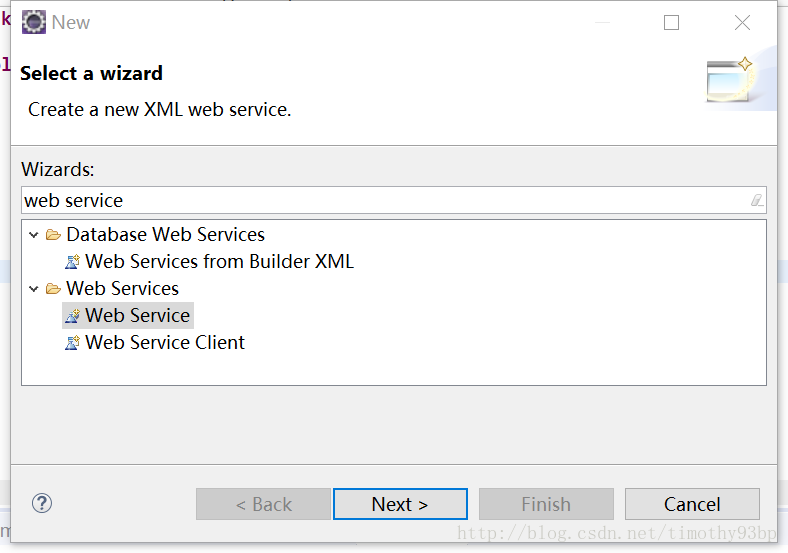Go to the Next wizard page

pyautogui.click(x=400, y=504)
